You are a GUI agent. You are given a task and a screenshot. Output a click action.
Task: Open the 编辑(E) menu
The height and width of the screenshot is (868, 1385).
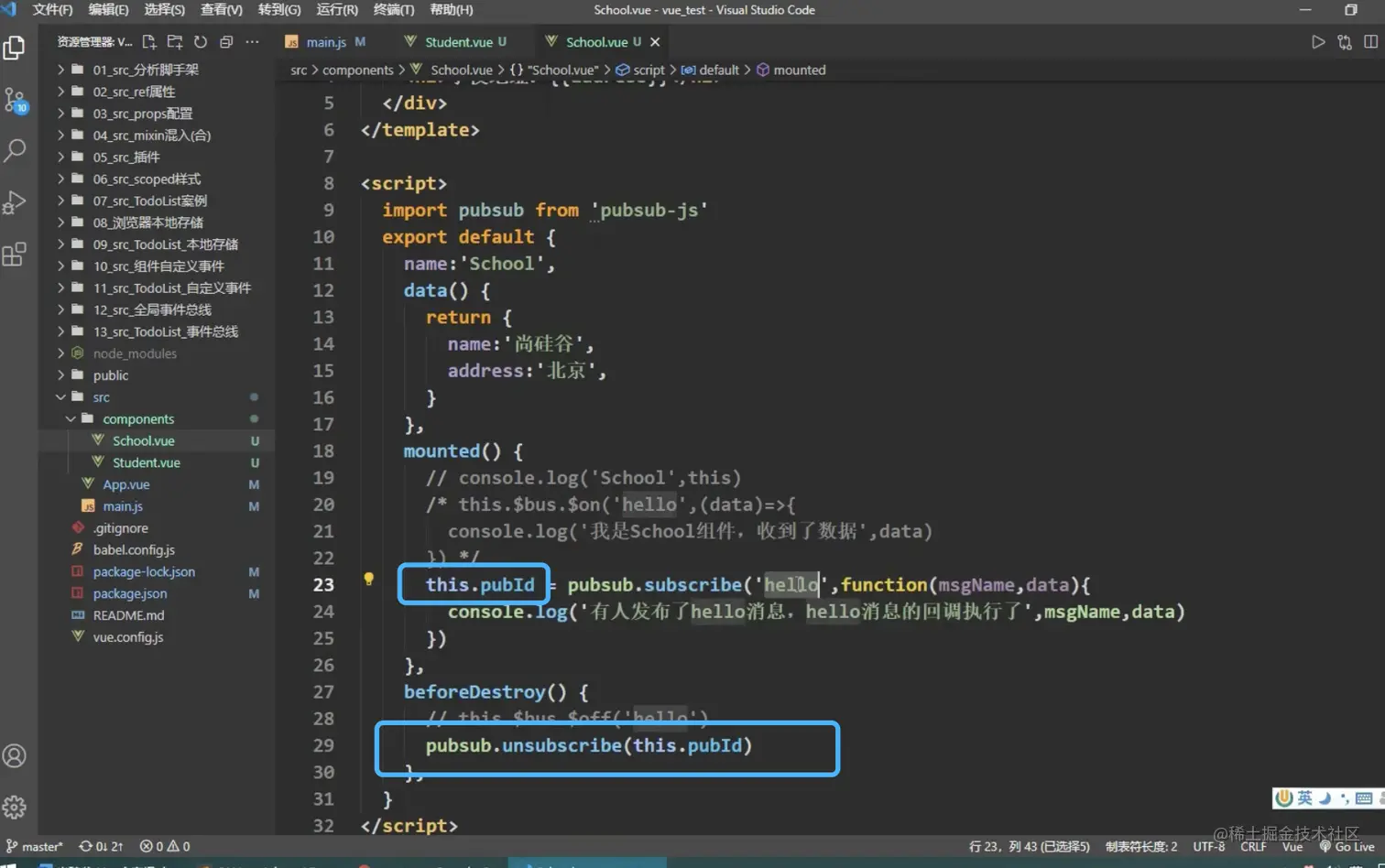[108, 9]
